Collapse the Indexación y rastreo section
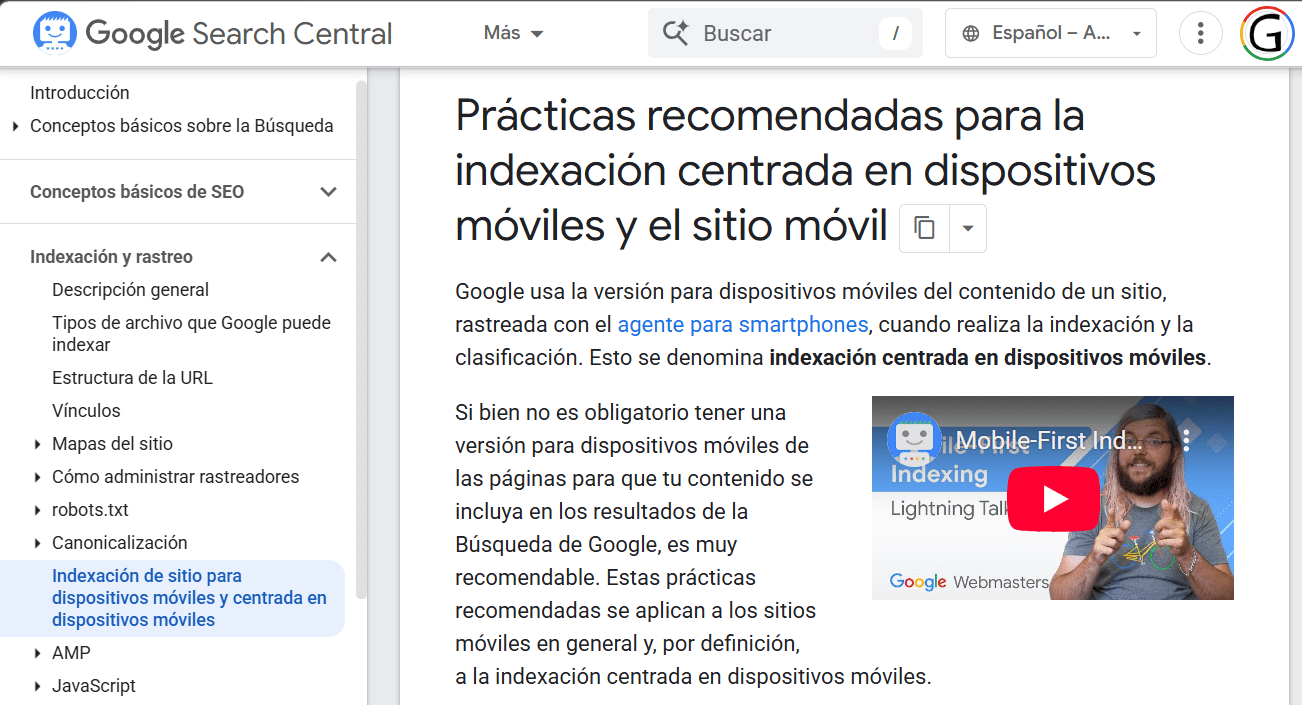The width and height of the screenshot is (1302, 705). tap(328, 257)
